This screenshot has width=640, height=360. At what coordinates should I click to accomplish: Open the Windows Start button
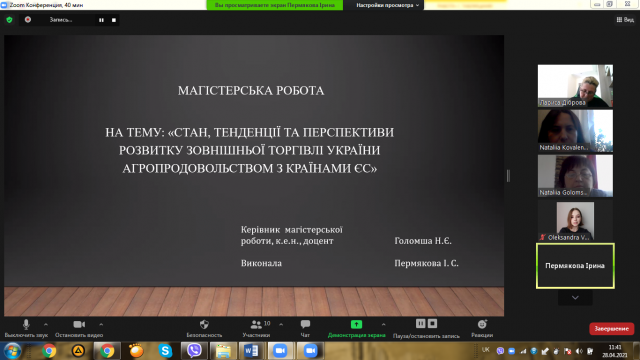(x=13, y=351)
